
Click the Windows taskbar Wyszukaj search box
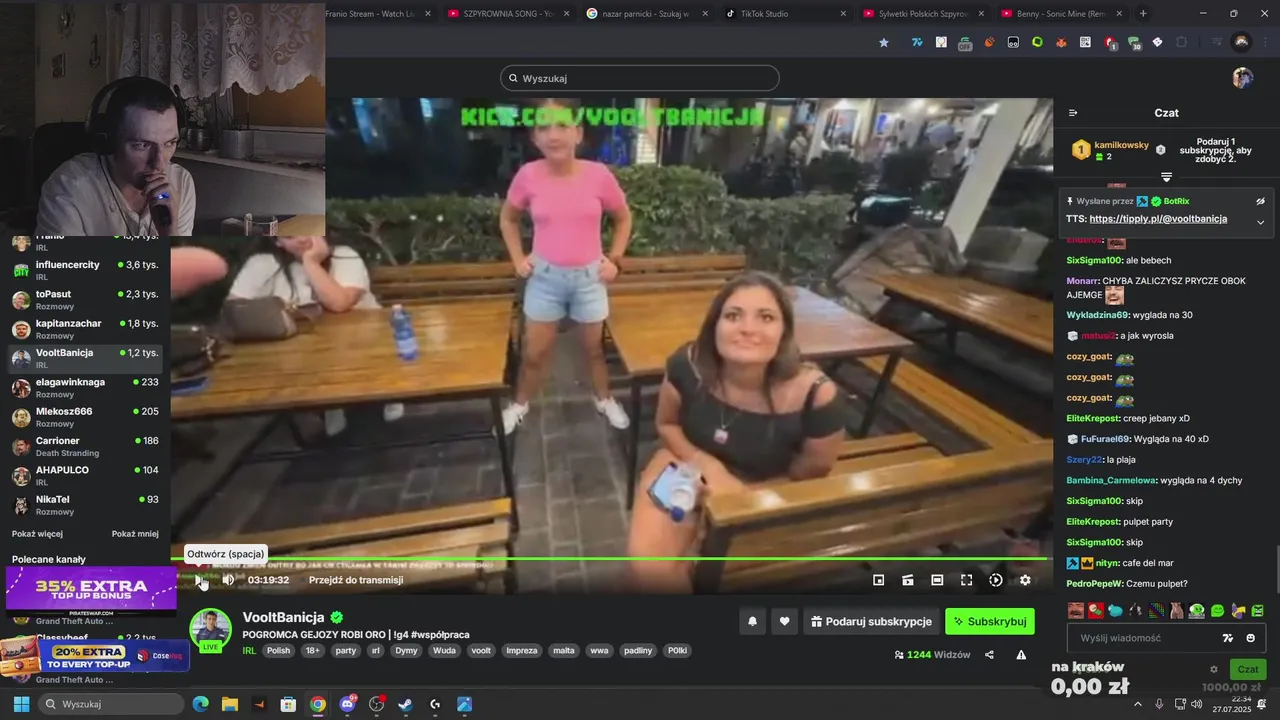point(110,704)
